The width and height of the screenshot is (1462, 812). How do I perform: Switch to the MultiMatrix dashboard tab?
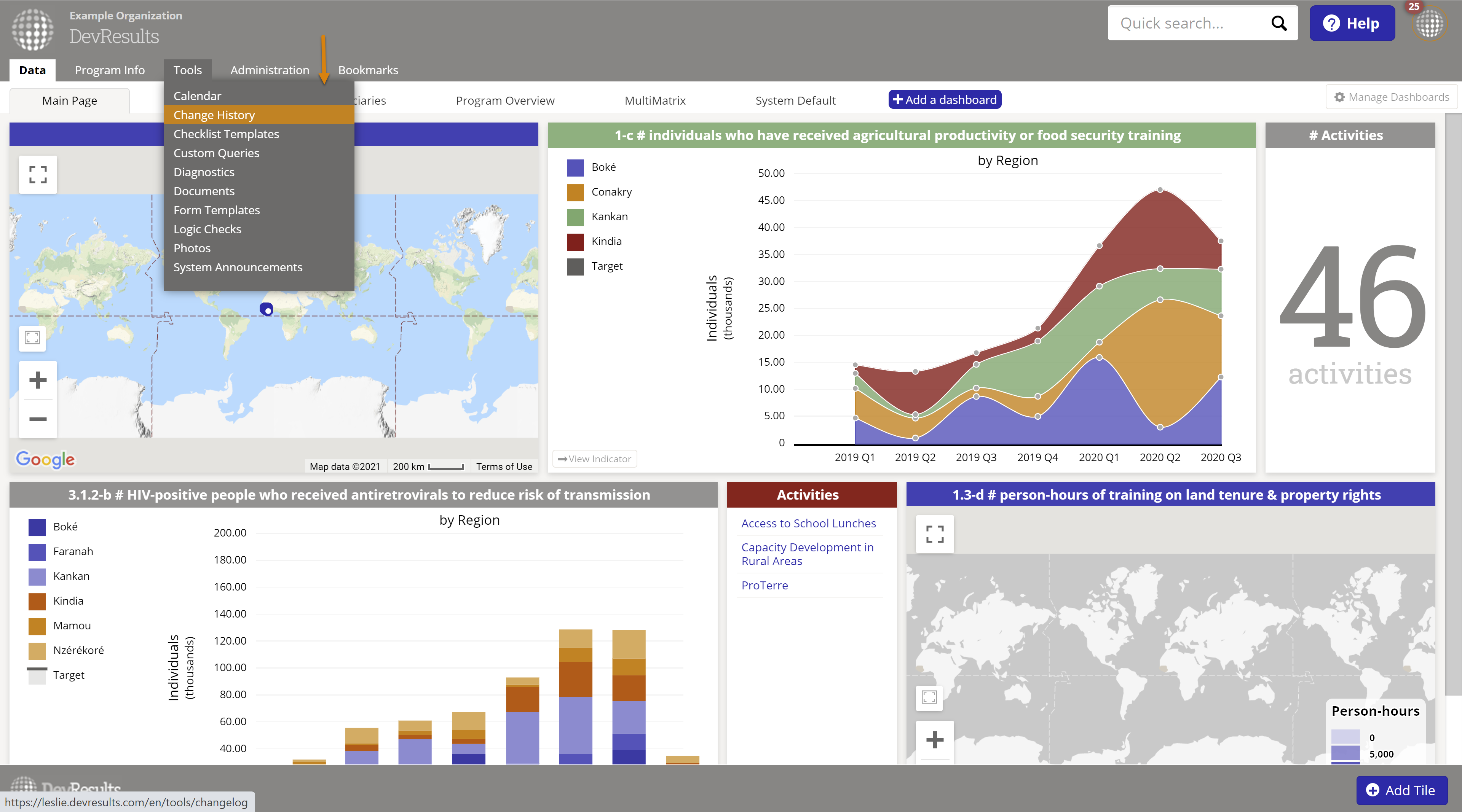(654, 100)
